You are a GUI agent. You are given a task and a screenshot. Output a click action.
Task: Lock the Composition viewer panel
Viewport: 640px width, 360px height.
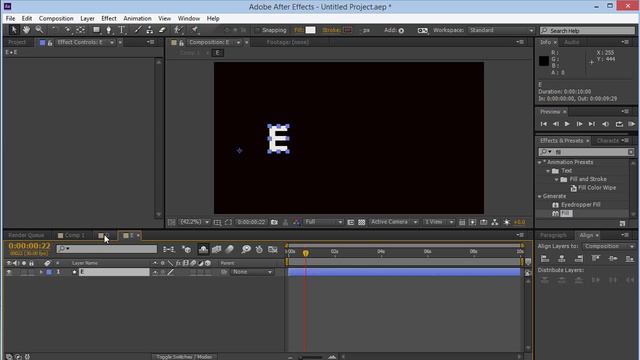(182, 42)
